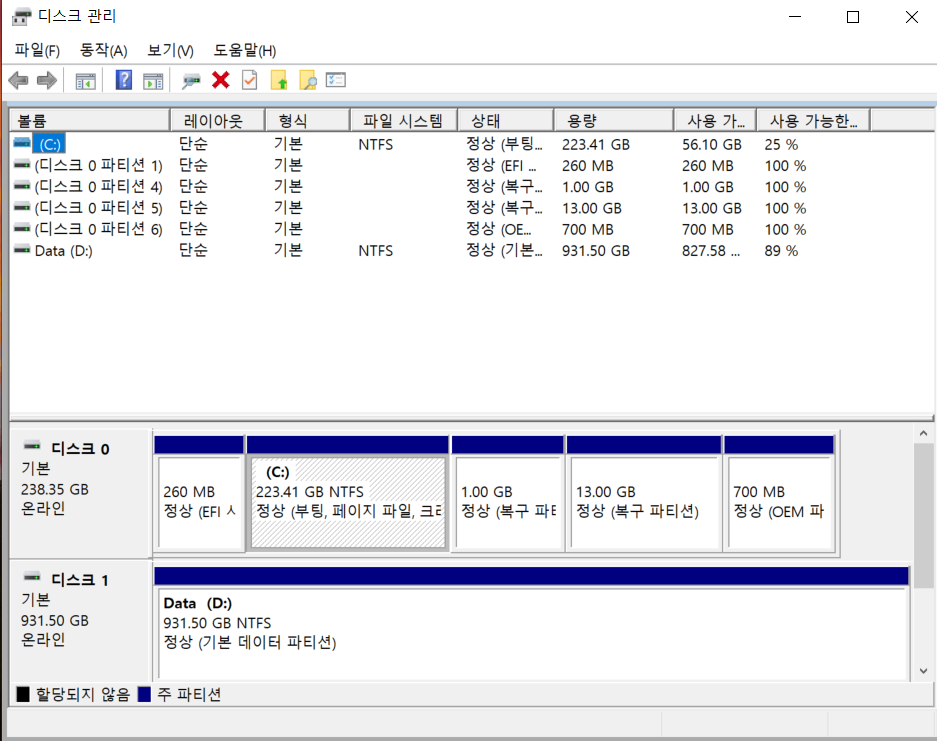937x741 pixels.
Task: Click the 디스크 0 label panel
Action: [80, 493]
